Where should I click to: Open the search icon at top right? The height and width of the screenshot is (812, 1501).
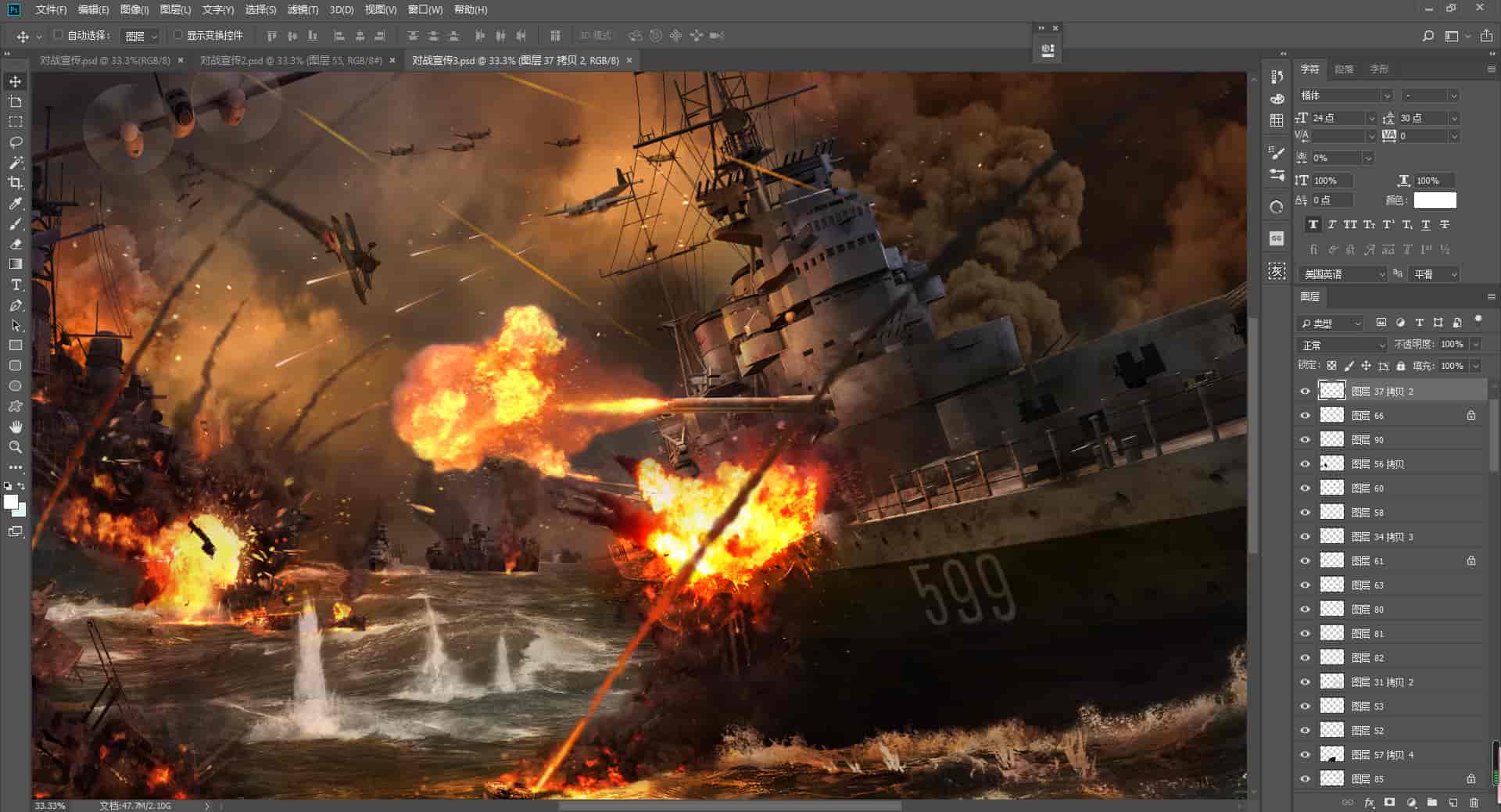click(1428, 36)
